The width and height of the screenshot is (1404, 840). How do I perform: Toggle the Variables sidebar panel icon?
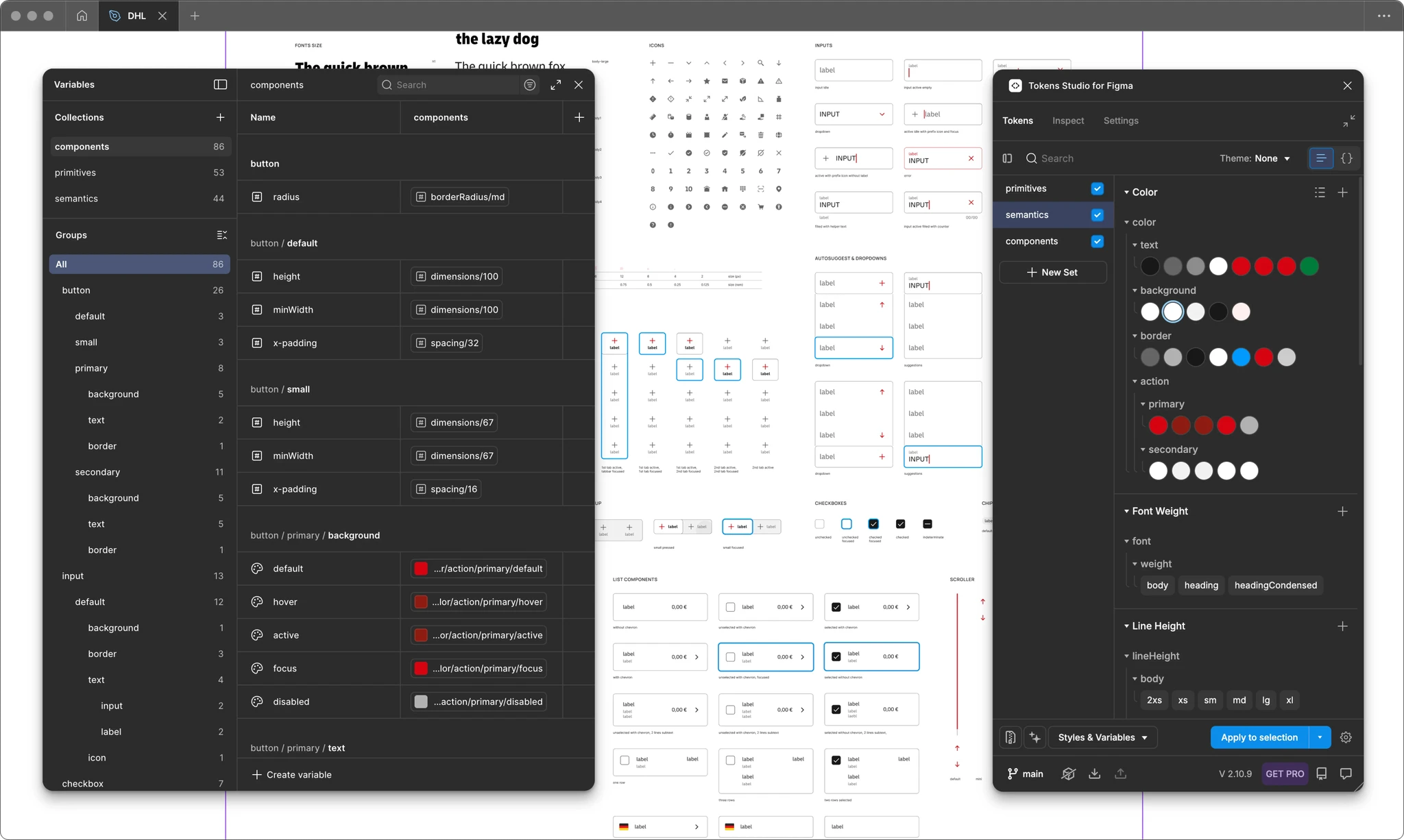[x=220, y=84]
